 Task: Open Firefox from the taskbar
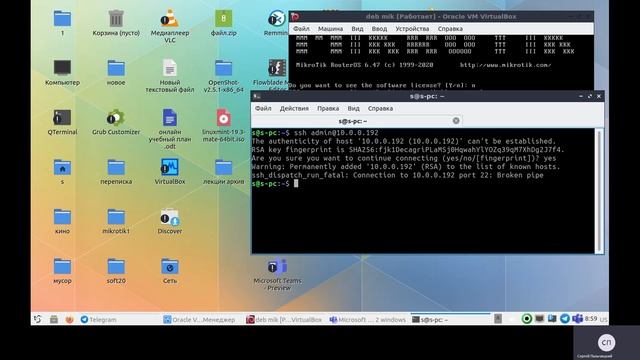(x=69, y=320)
